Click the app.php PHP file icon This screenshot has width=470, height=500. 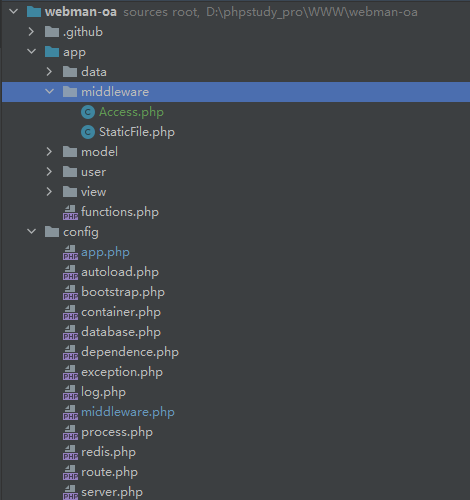coord(70,252)
